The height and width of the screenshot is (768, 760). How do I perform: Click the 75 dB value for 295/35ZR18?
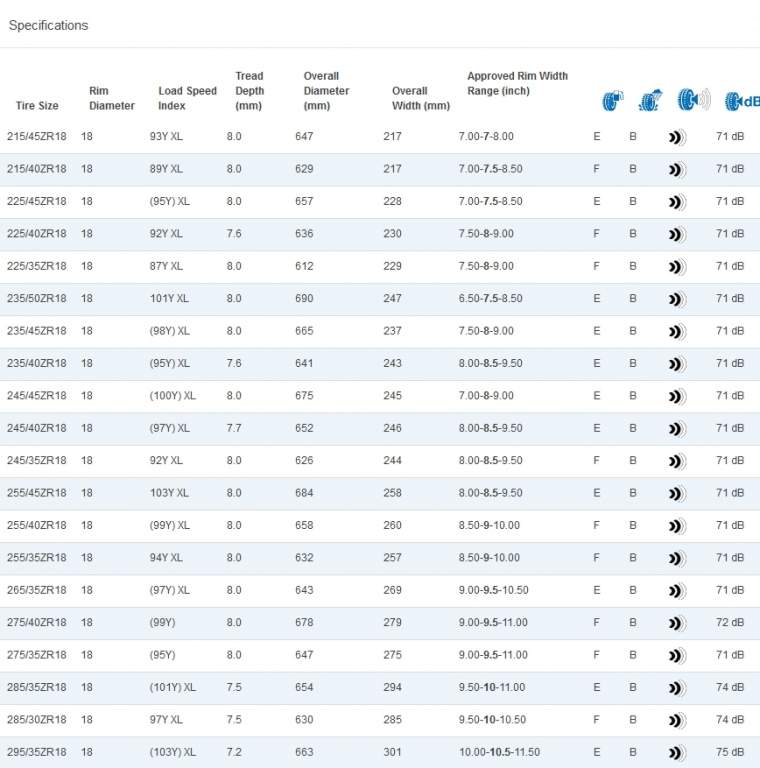(729, 752)
